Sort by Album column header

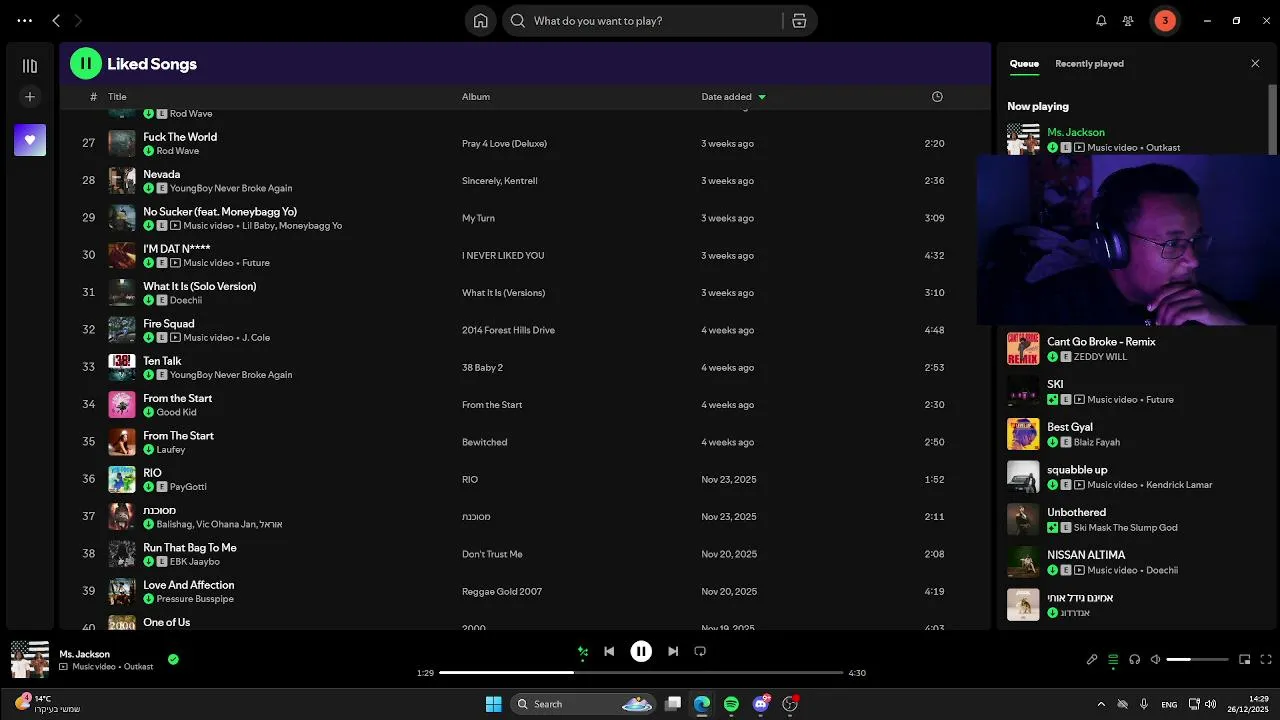tap(476, 97)
